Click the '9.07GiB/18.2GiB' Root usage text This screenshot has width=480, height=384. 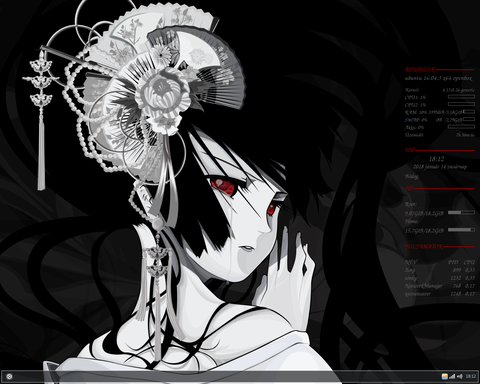point(424,213)
